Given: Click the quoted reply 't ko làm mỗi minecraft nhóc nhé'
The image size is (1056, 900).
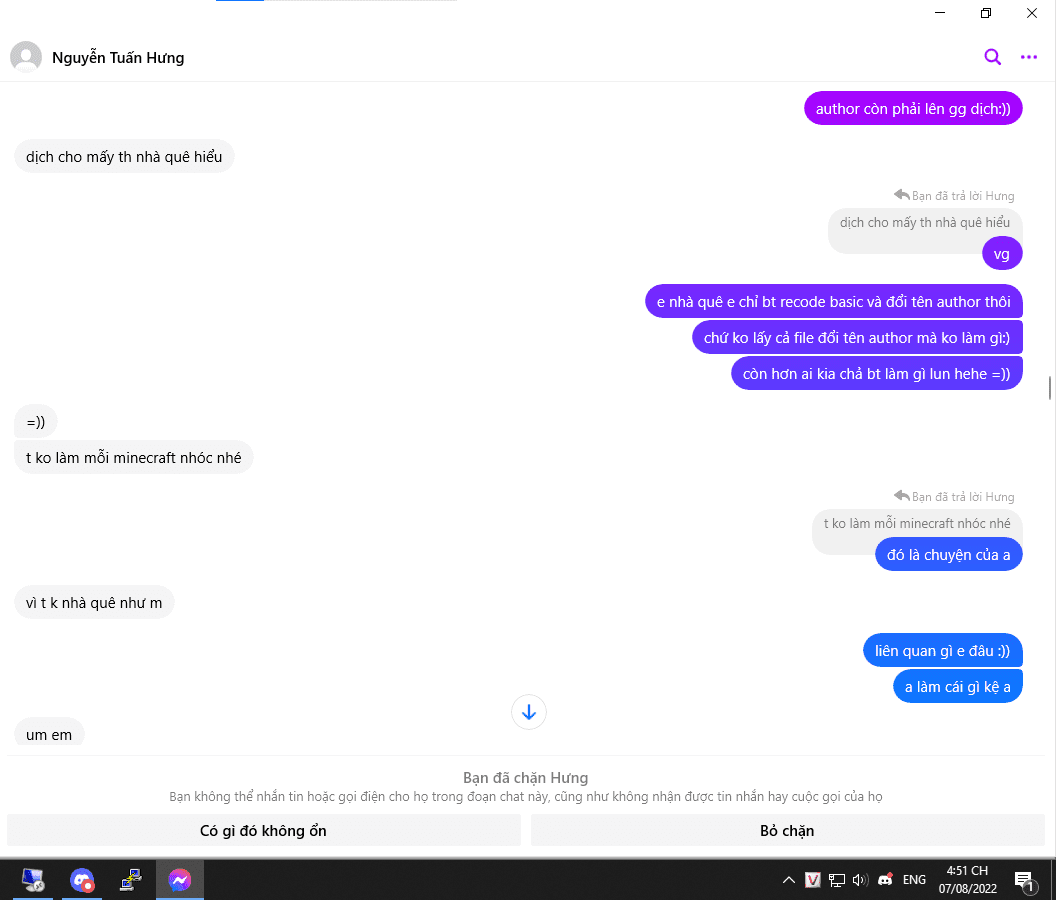Looking at the screenshot, I should pos(917,523).
